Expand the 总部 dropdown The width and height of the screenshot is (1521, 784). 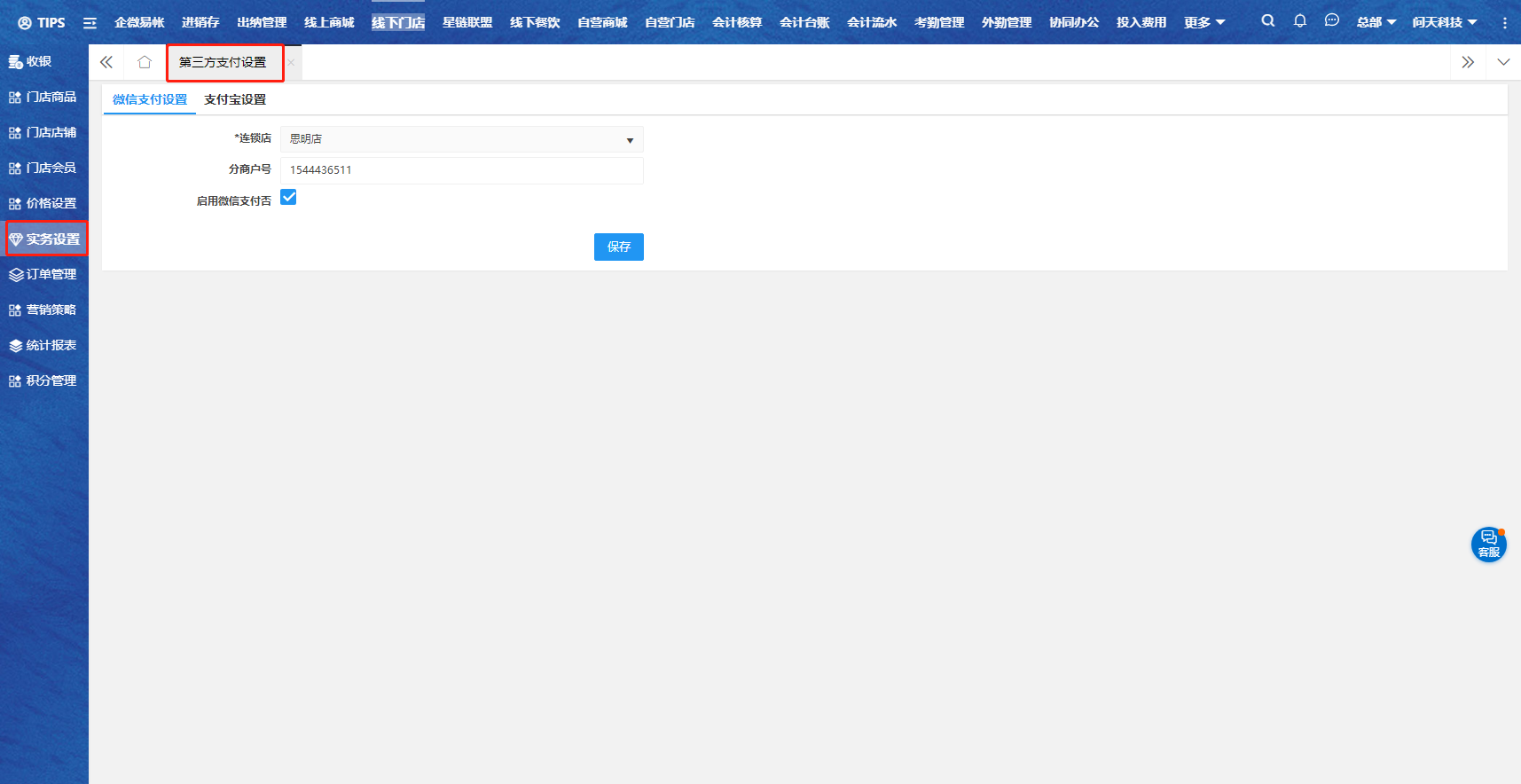click(1376, 22)
